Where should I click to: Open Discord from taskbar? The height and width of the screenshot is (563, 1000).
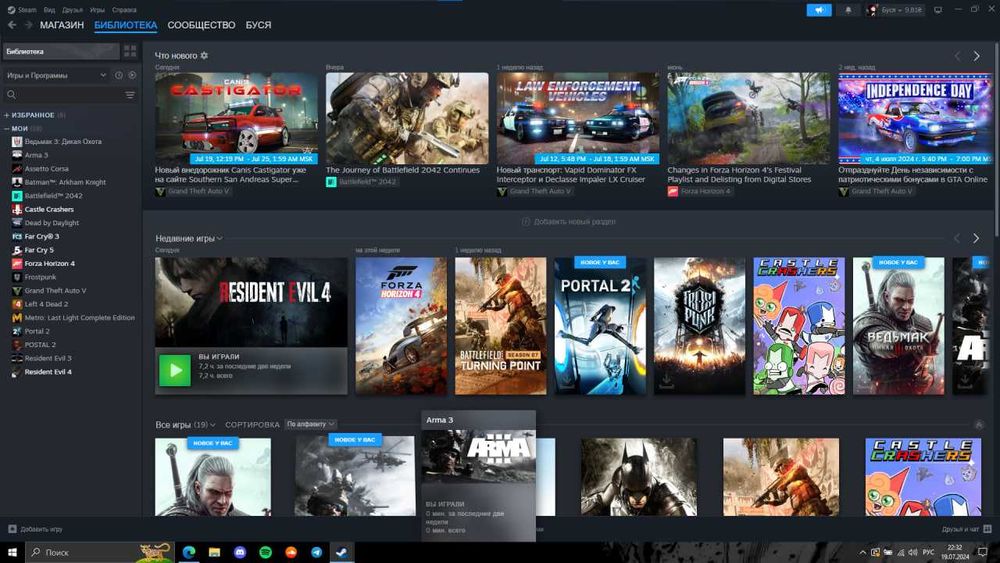(240, 552)
